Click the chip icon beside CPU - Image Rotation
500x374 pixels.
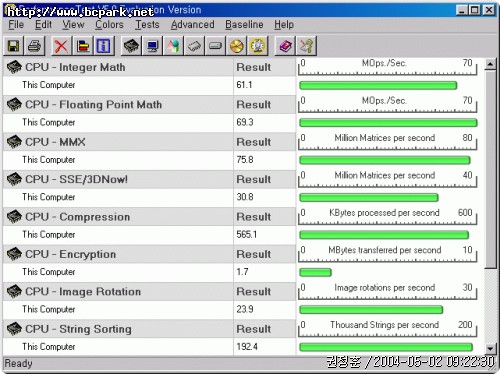tap(14, 291)
